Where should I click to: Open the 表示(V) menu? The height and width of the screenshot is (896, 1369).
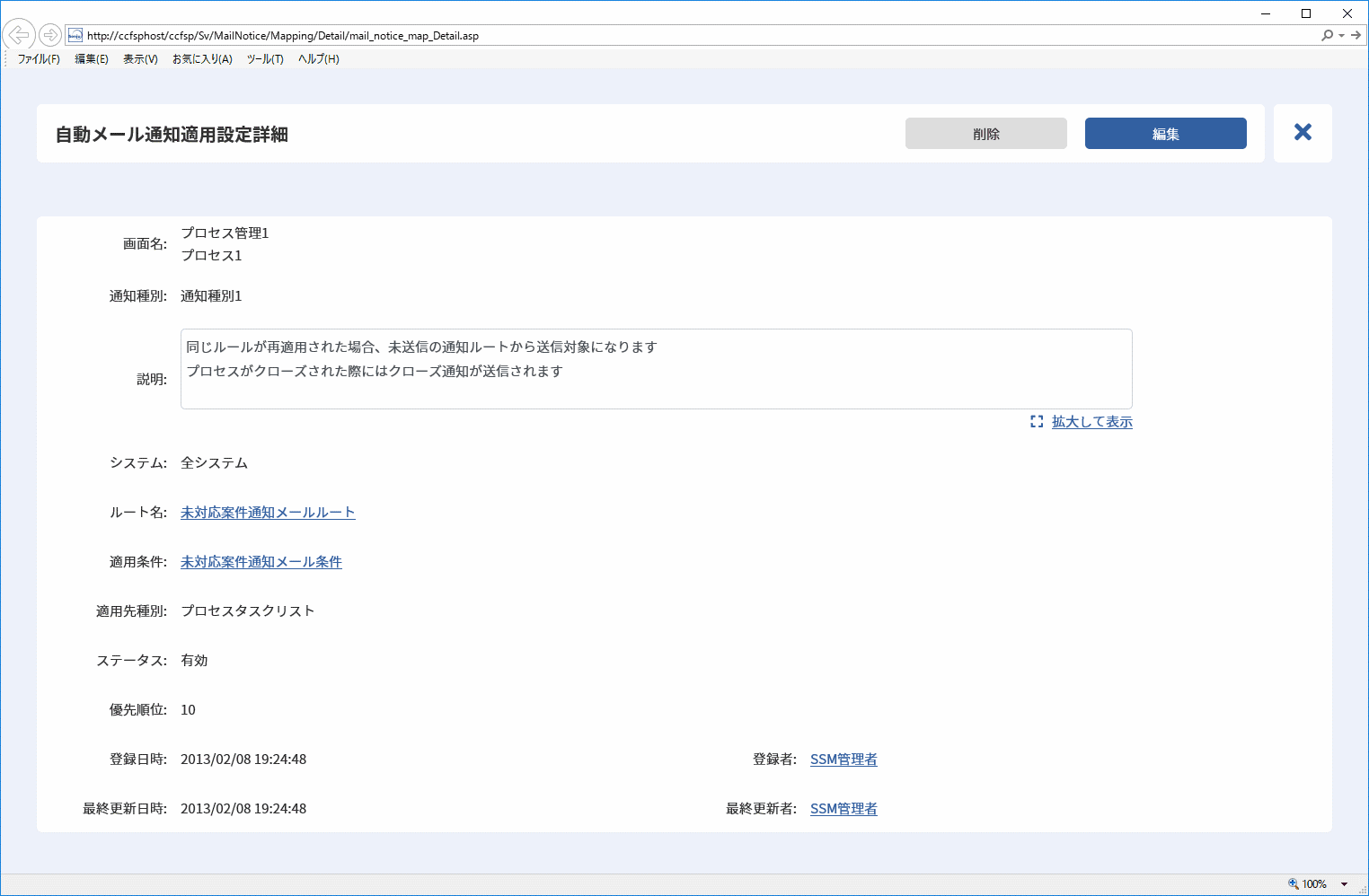tap(140, 59)
